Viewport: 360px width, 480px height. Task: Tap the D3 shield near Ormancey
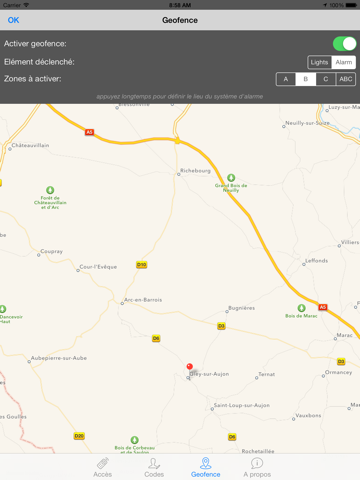coord(341,362)
